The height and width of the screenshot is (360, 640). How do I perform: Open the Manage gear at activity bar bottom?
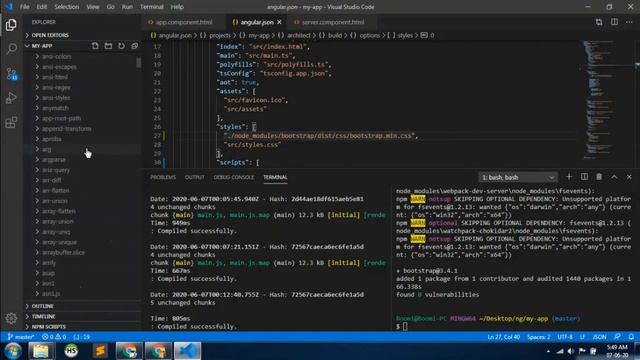point(11,318)
